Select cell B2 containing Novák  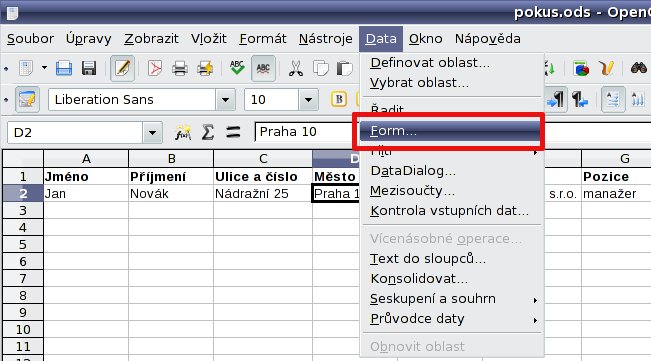point(171,193)
